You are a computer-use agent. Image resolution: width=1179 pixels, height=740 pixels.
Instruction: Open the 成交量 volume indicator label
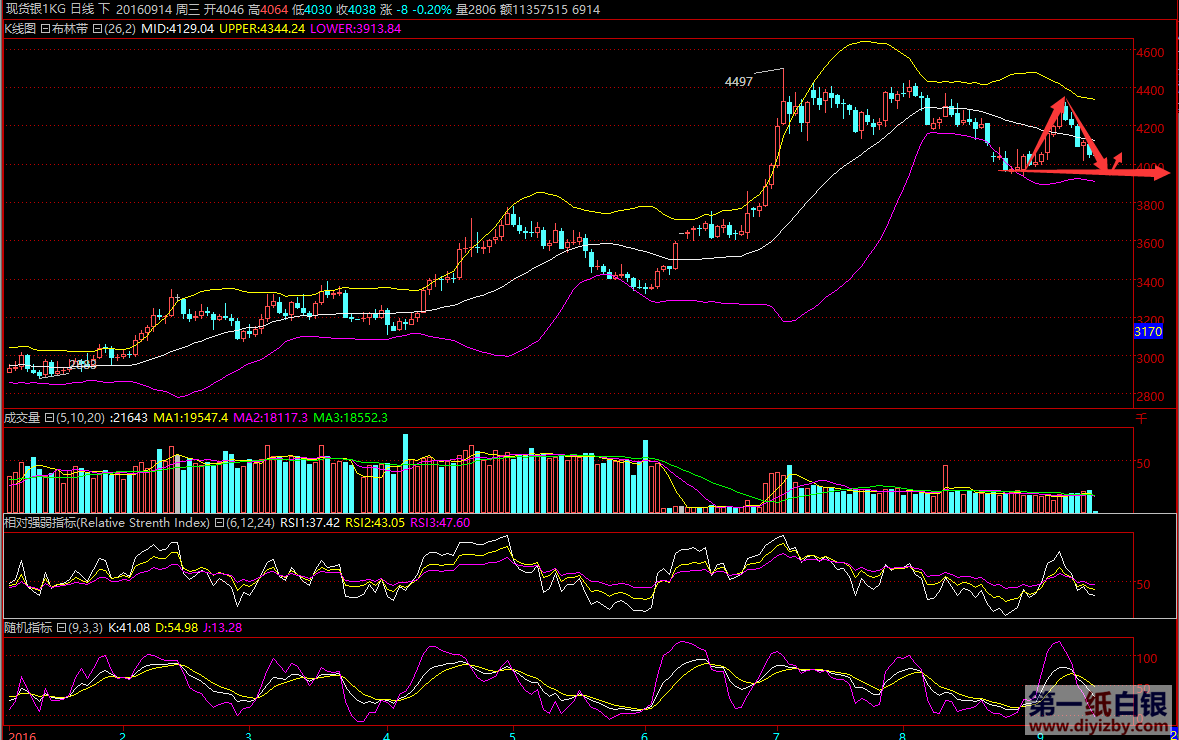click(24, 417)
